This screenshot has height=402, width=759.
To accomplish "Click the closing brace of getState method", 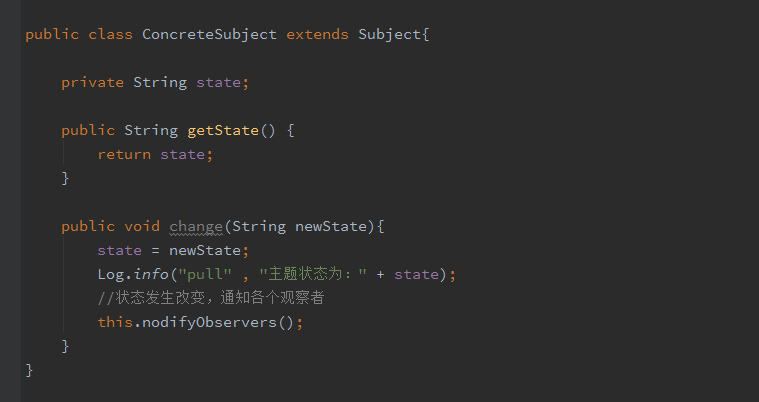I will pyautogui.click(x=65, y=179).
